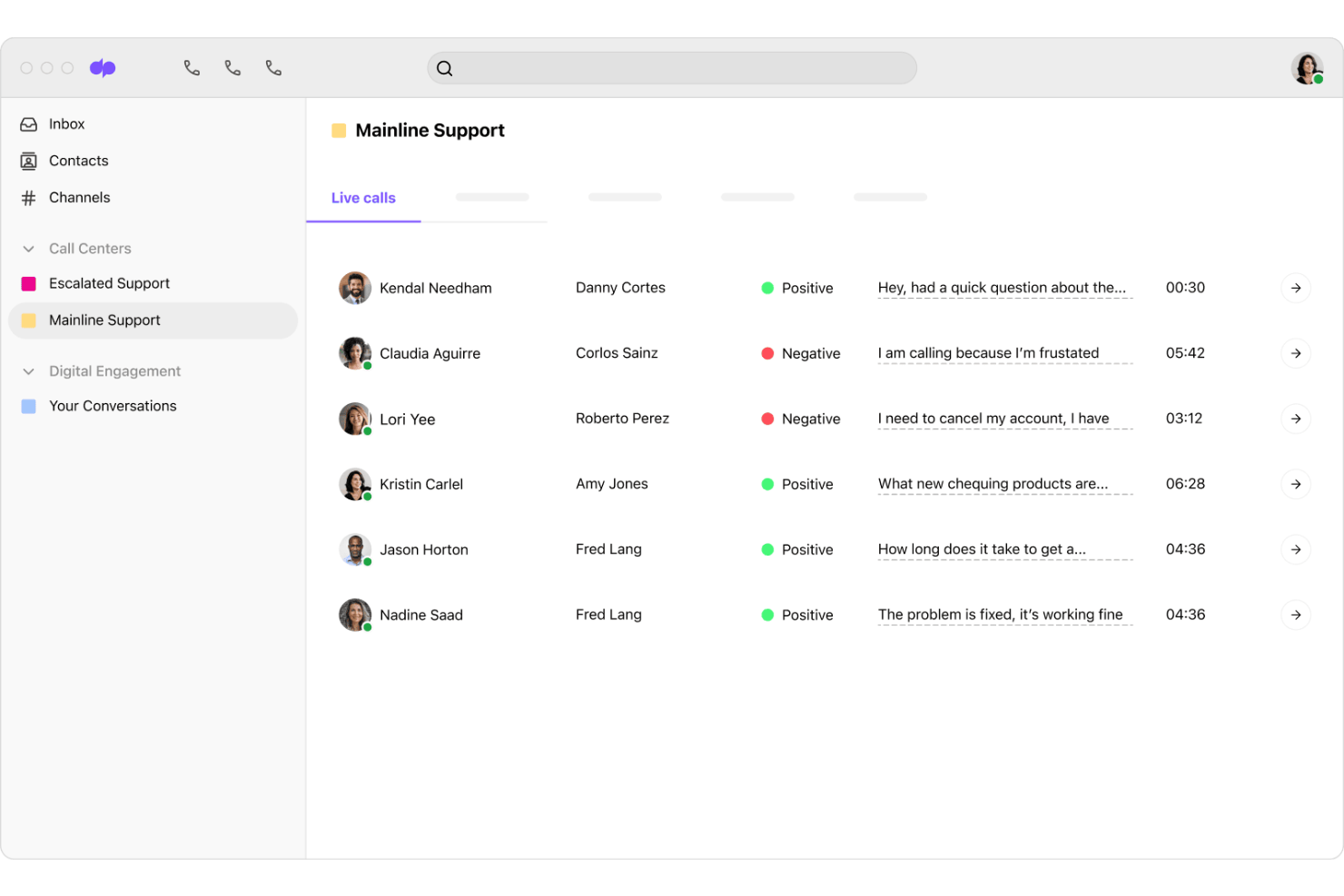Collapse the Call Centers section
The image size is (1344, 896).
pos(29,249)
